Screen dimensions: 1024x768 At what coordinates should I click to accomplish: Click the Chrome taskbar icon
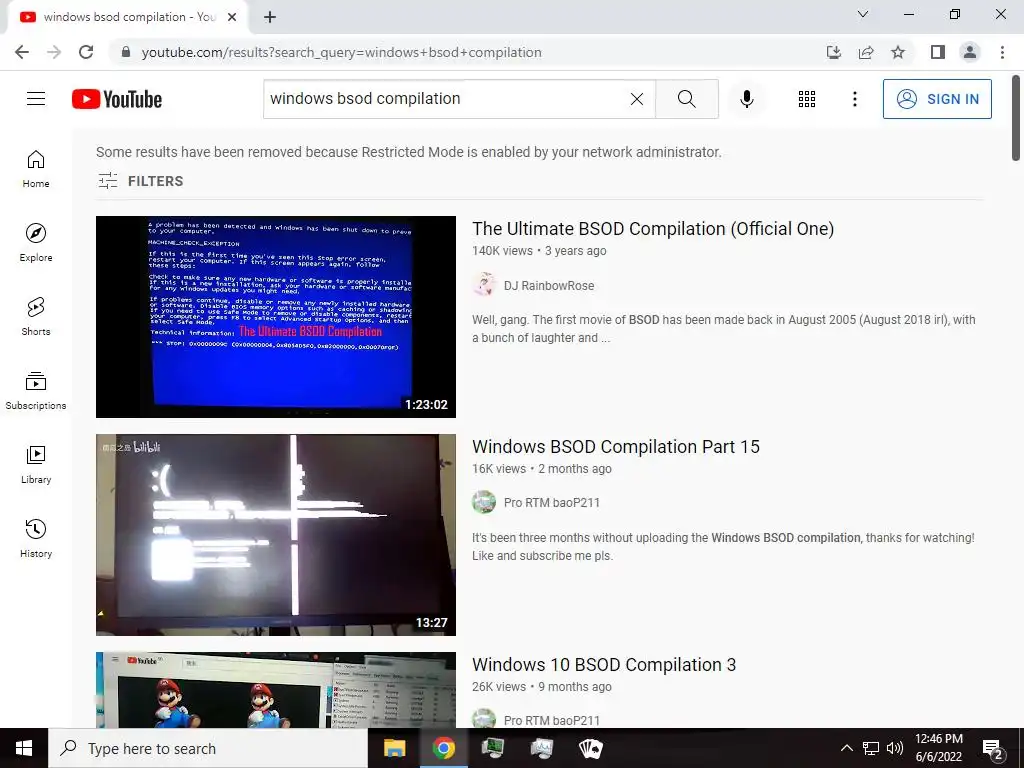[x=443, y=748]
